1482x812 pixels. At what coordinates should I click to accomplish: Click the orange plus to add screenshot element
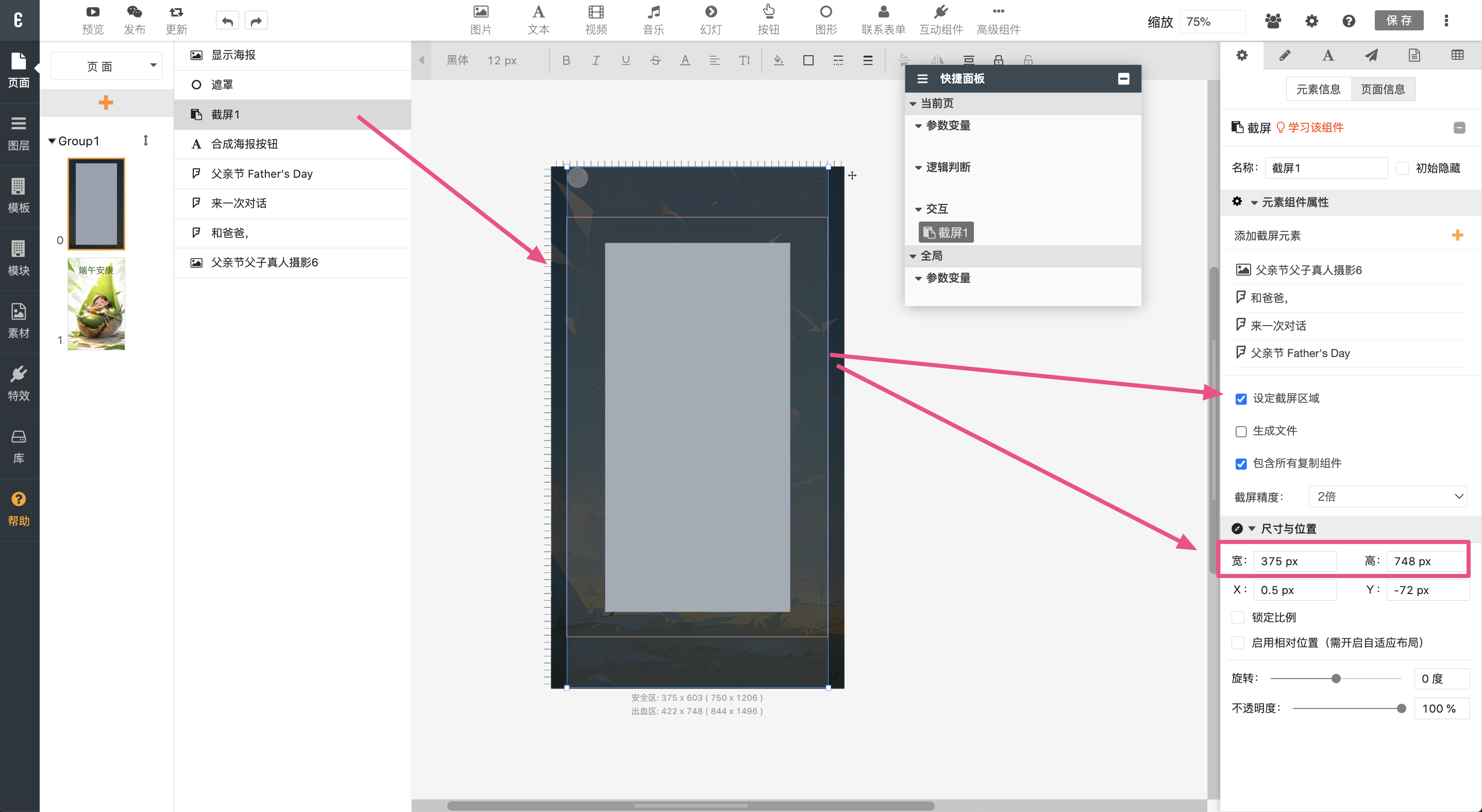(x=1457, y=235)
